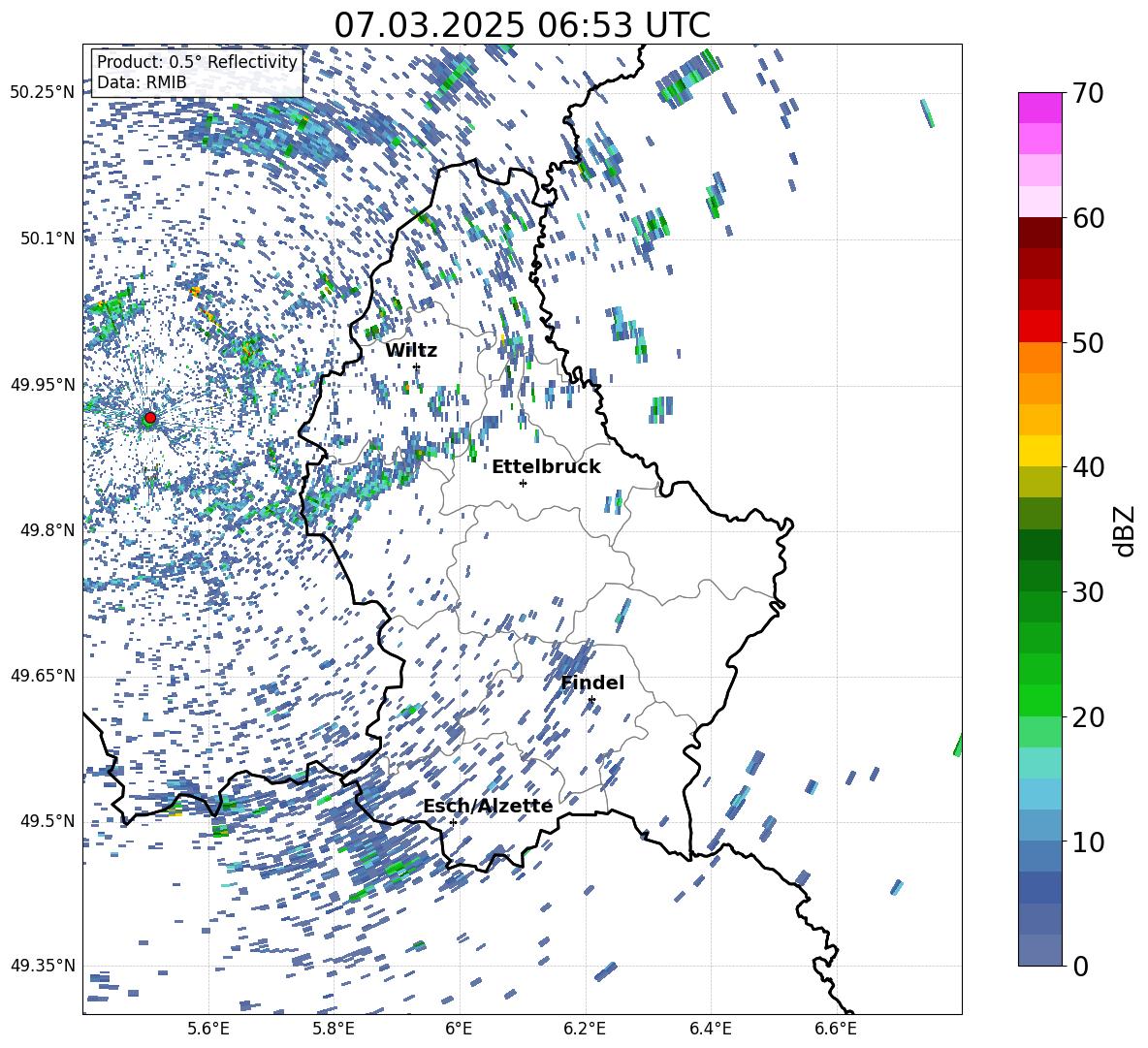Screen dimensions: 1148x1048
Task: Click the 6.2°E longitude label
Action: click(x=585, y=1029)
